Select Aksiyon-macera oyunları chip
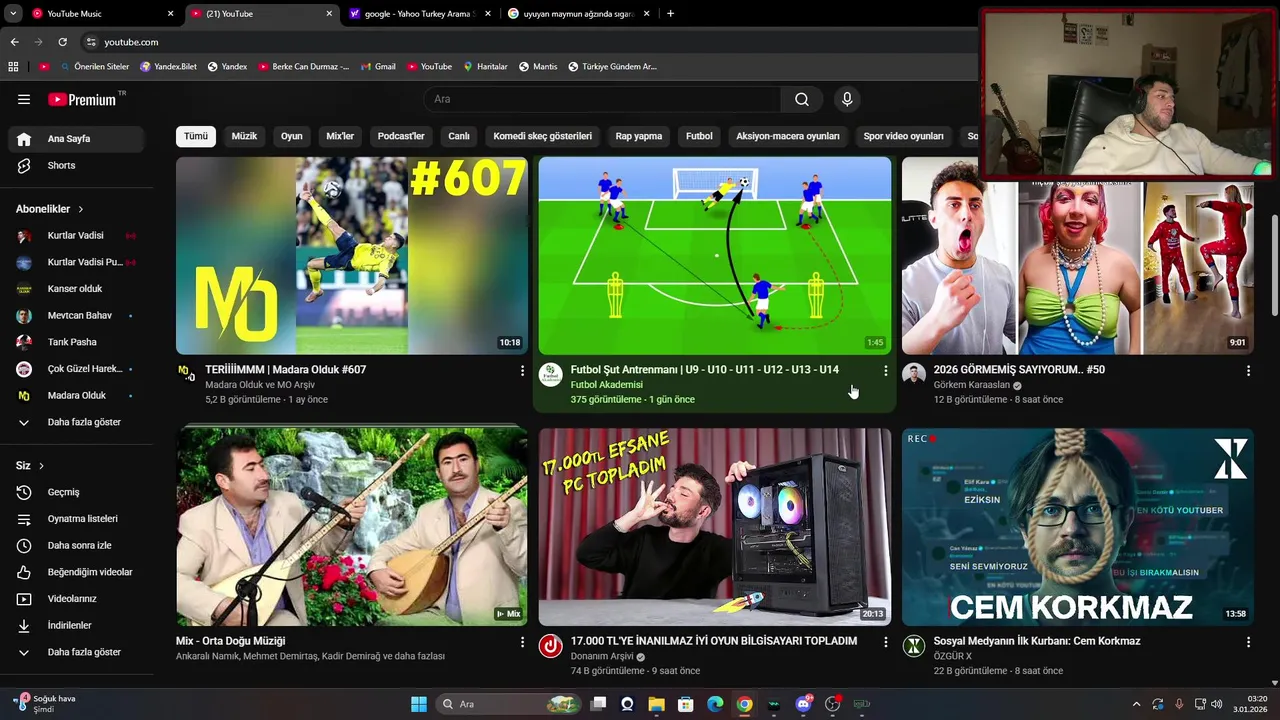Image resolution: width=1280 pixels, height=720 pixels. click(x=788, y=136)
